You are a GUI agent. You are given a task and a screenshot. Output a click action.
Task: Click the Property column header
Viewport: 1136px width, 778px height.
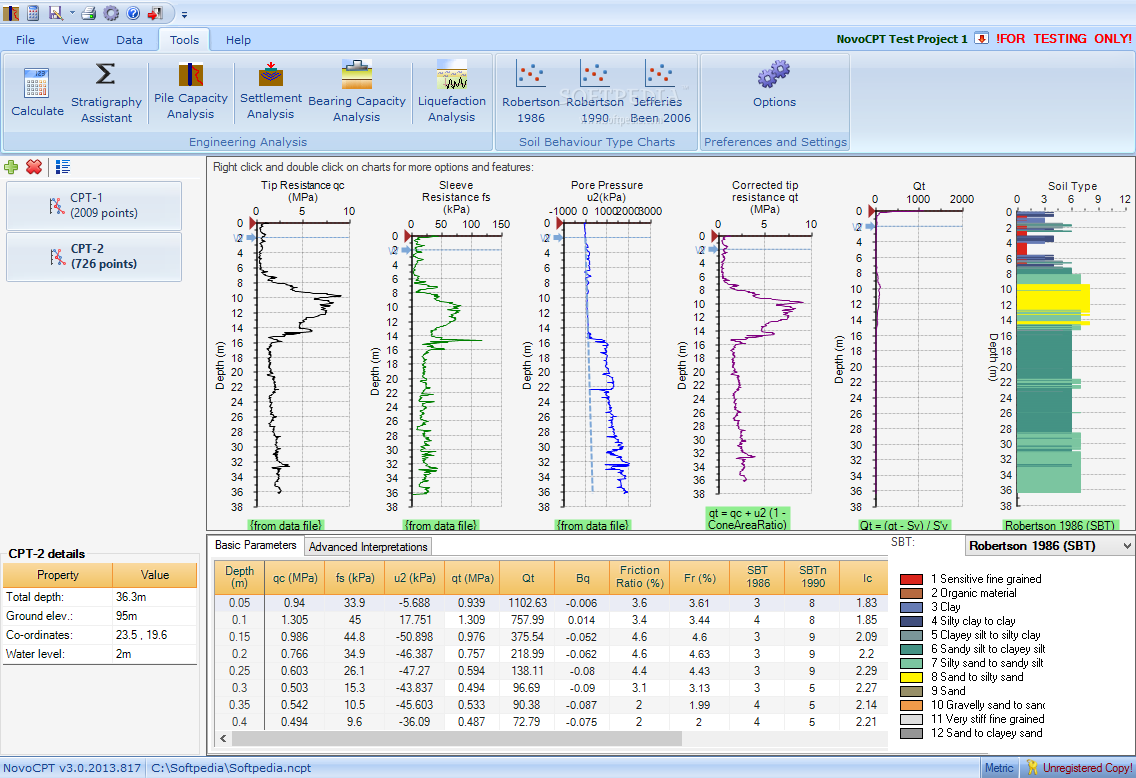[x=58, y=575]
